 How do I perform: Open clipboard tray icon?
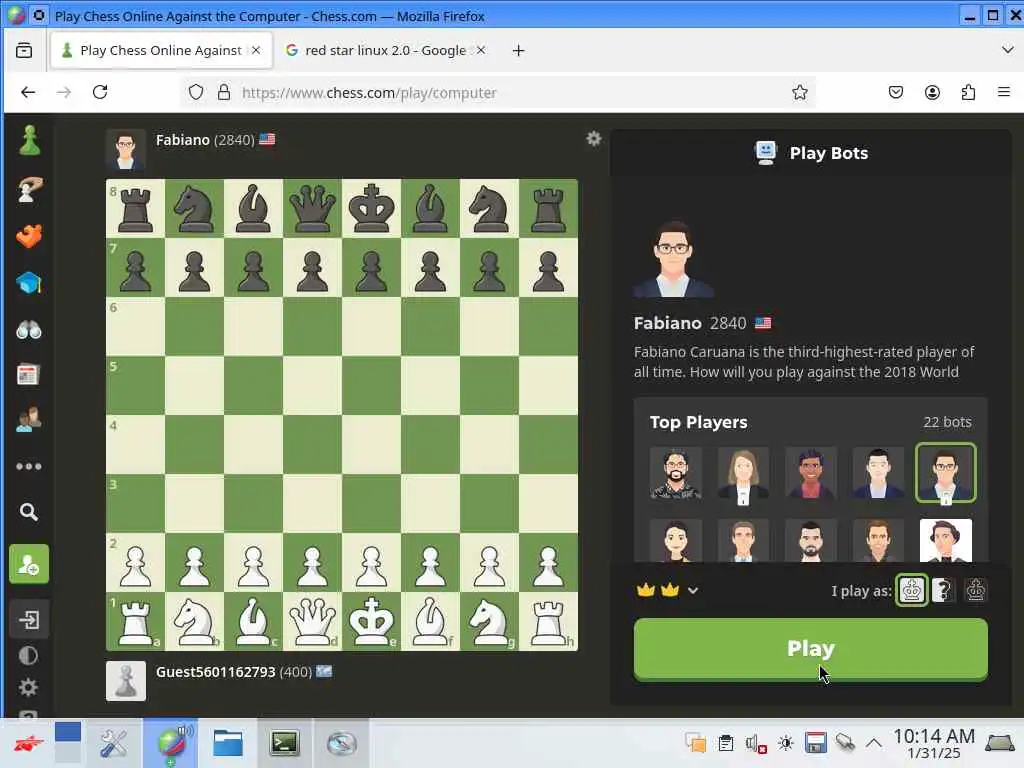click(x=725, y=743)
